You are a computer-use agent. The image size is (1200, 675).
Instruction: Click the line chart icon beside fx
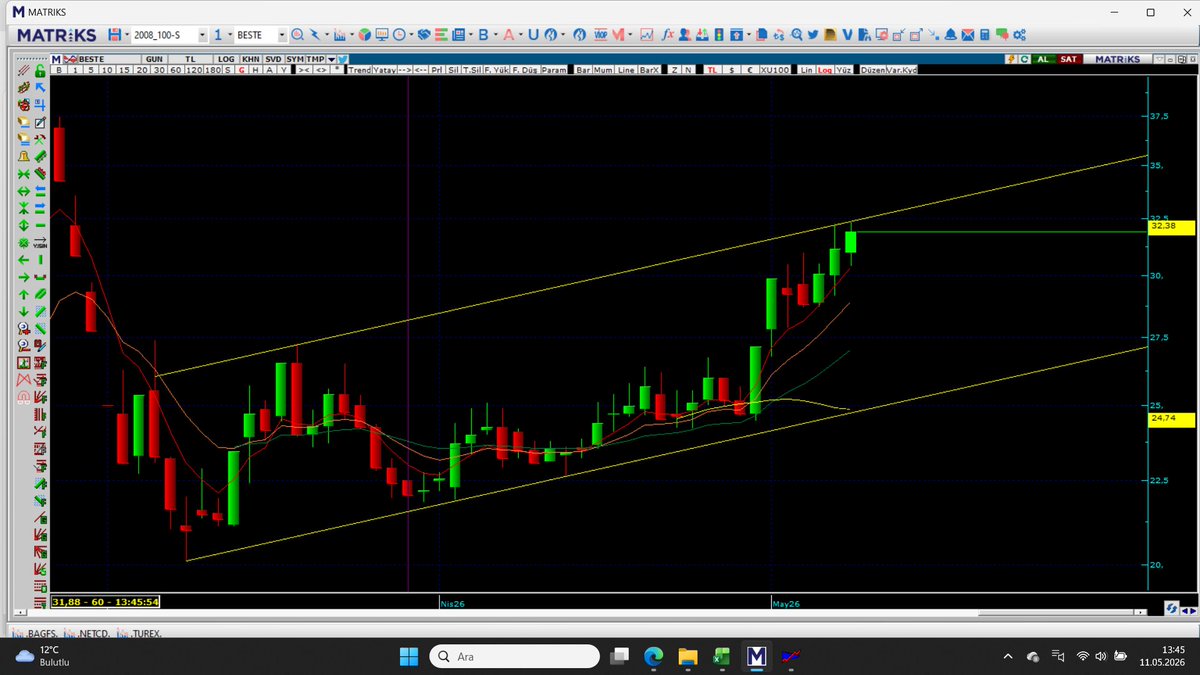(647, 35)
